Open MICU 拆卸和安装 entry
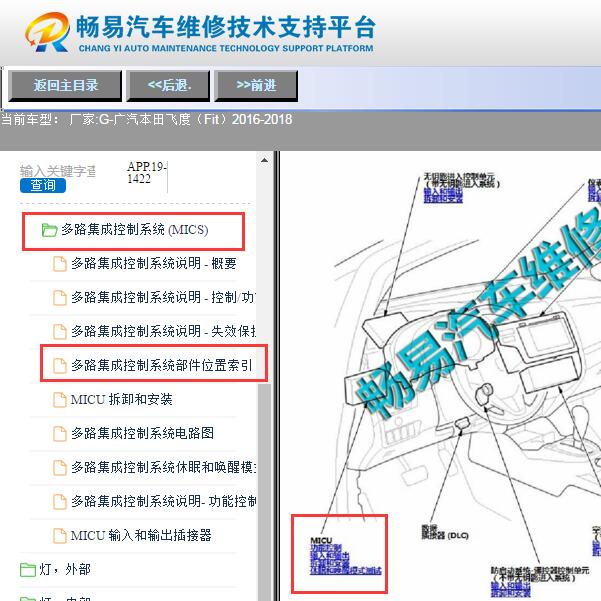Screen dimensions: 601x601 122,399
